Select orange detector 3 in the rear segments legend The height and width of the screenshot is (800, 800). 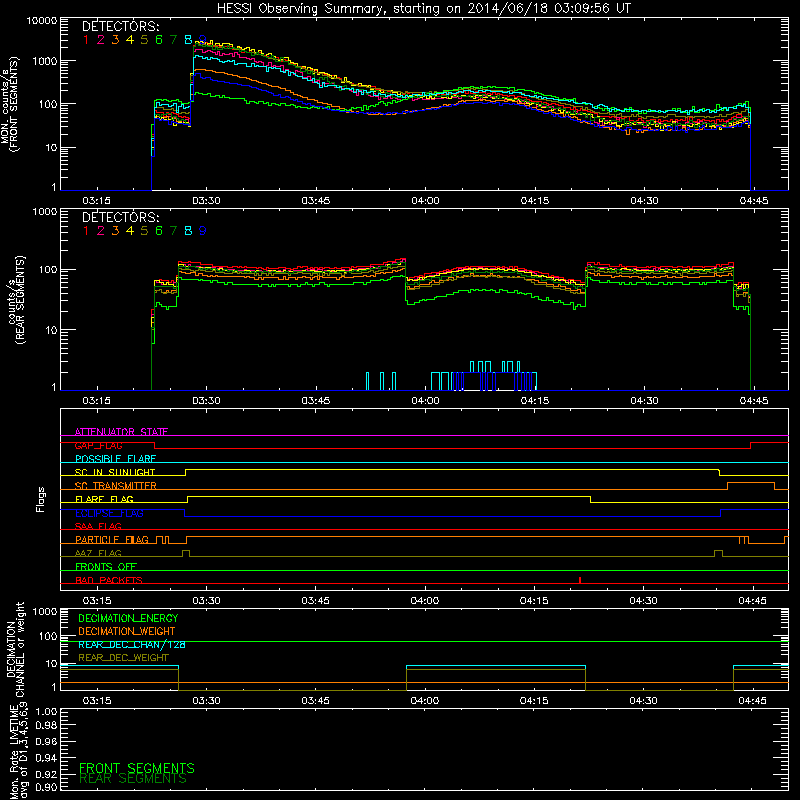pyautogui.click(x=115, y=231)
